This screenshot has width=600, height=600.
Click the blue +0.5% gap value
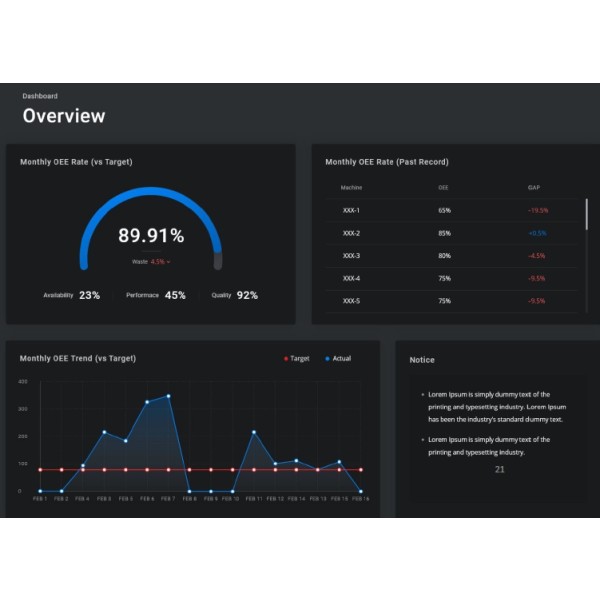pos(537,233)
